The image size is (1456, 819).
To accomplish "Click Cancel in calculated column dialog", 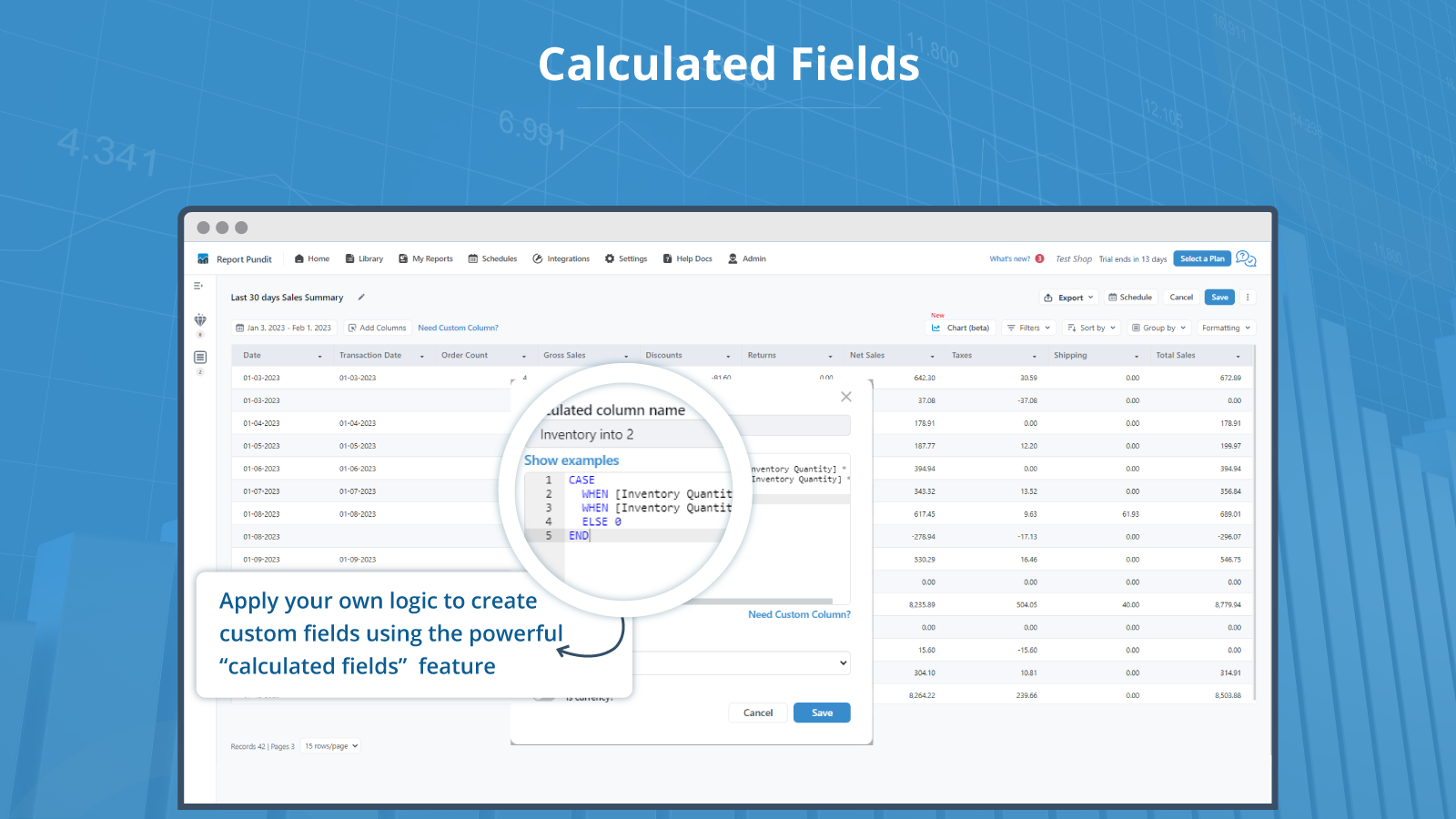I will 757,713.
